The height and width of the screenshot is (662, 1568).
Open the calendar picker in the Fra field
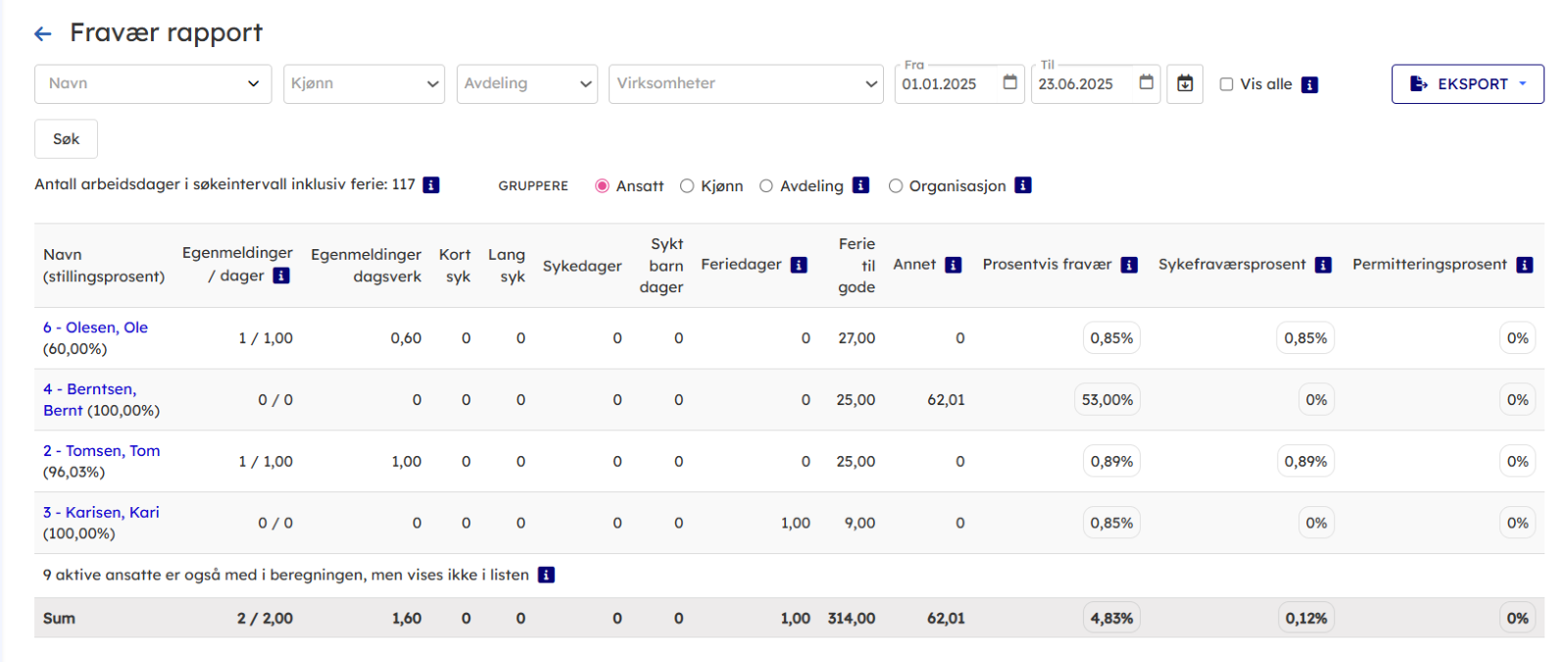[1009, 83]
